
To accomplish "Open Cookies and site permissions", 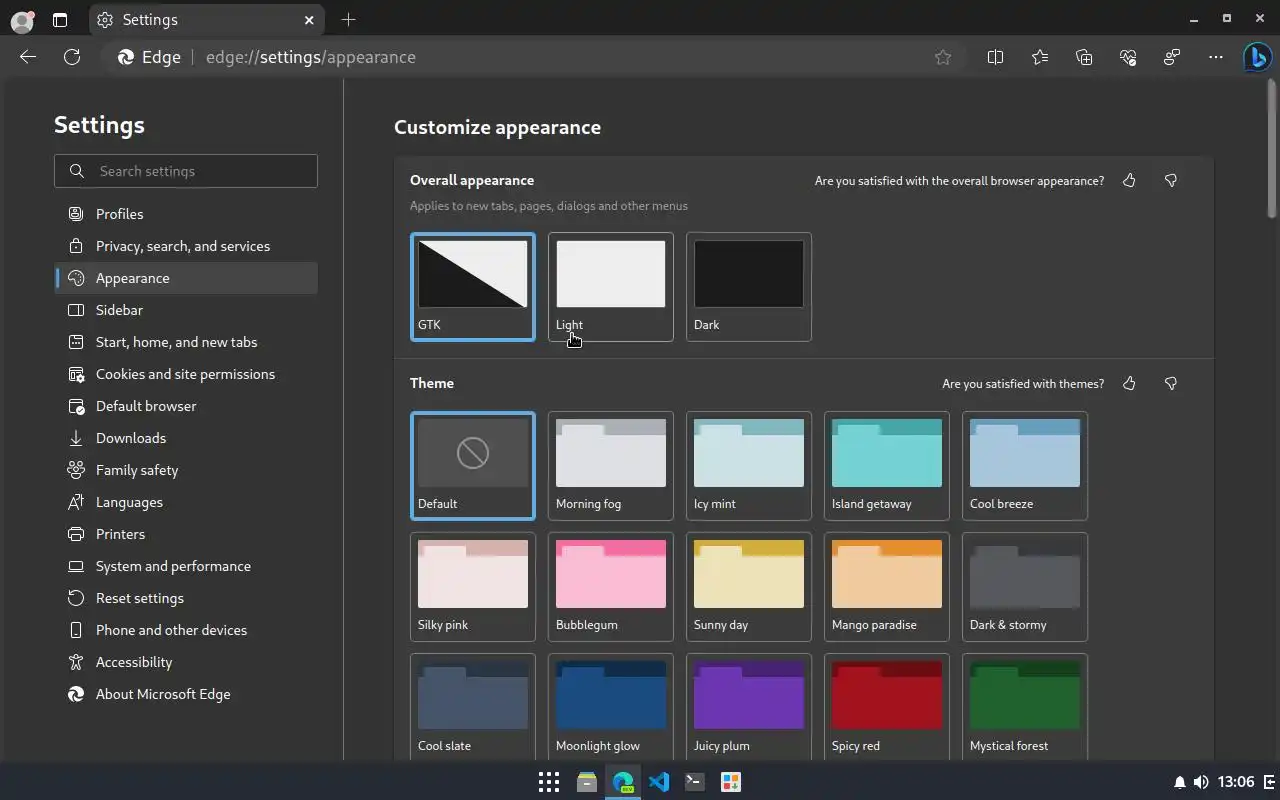I will 186,374.
